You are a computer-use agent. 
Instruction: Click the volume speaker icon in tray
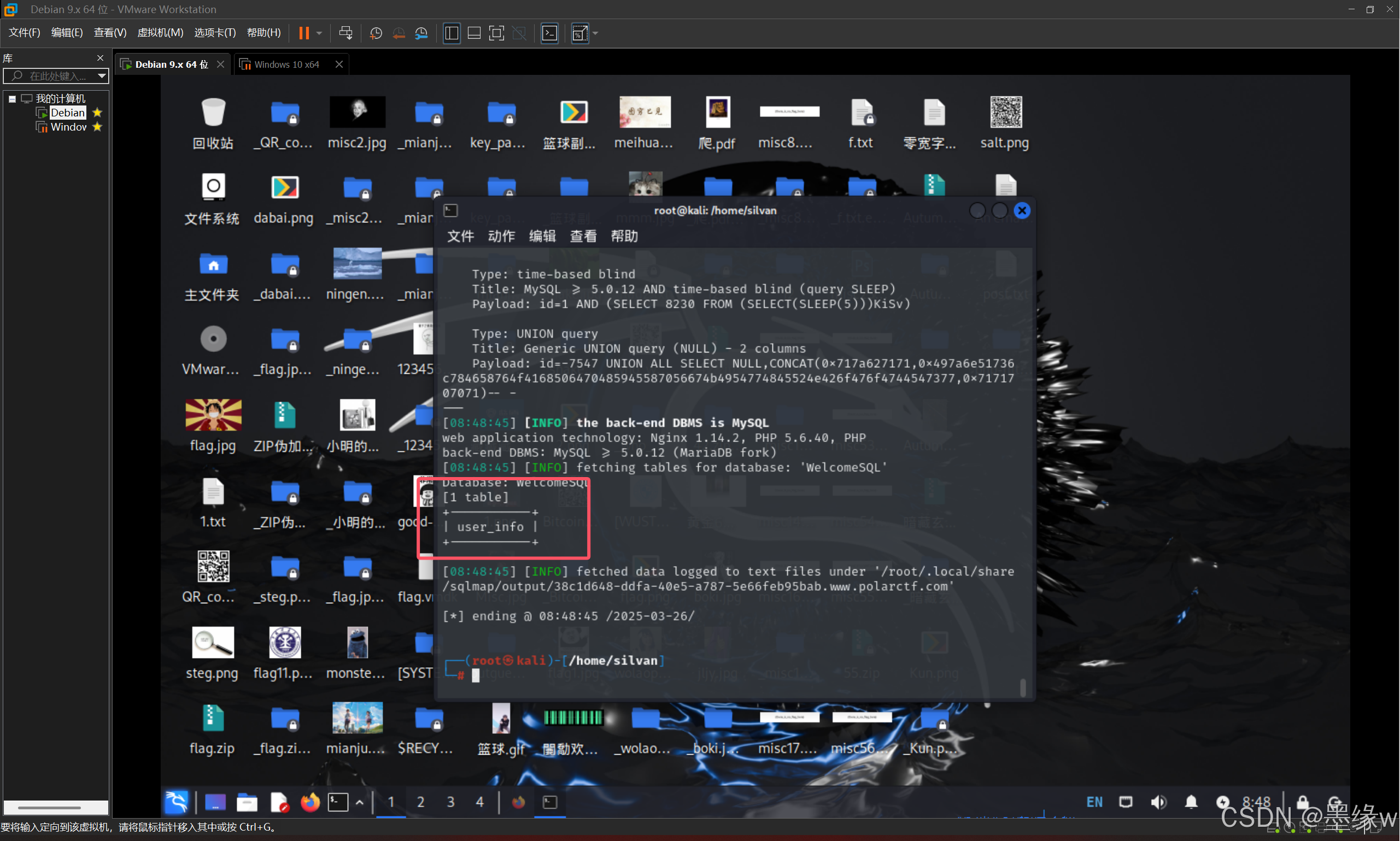tap(1158, 801)
